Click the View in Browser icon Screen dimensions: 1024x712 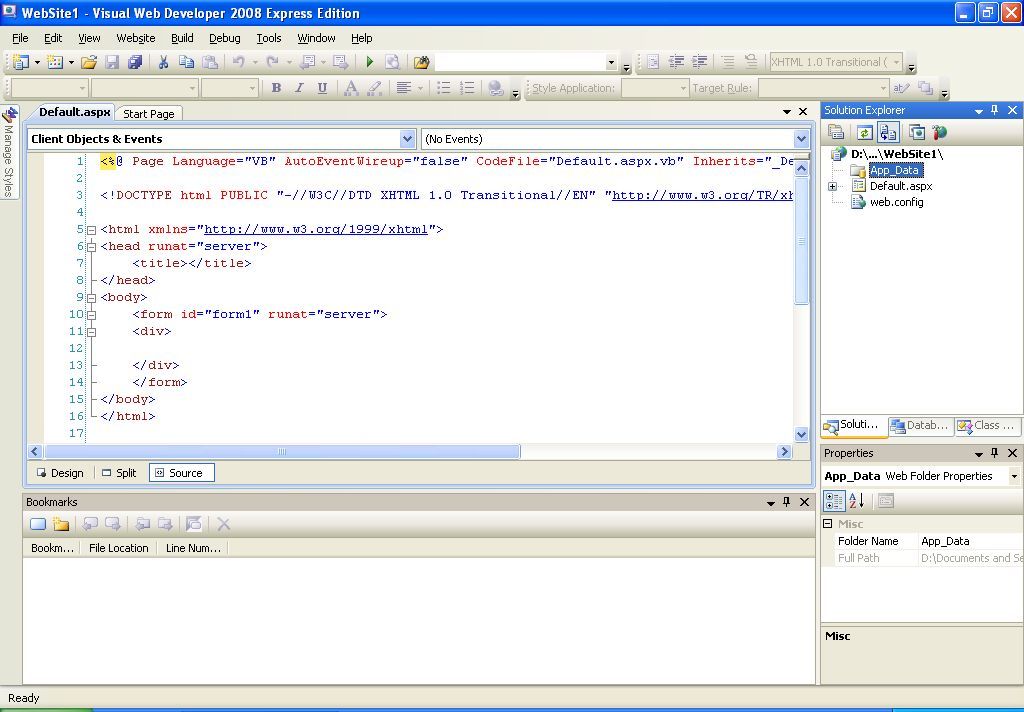point(392,62)
